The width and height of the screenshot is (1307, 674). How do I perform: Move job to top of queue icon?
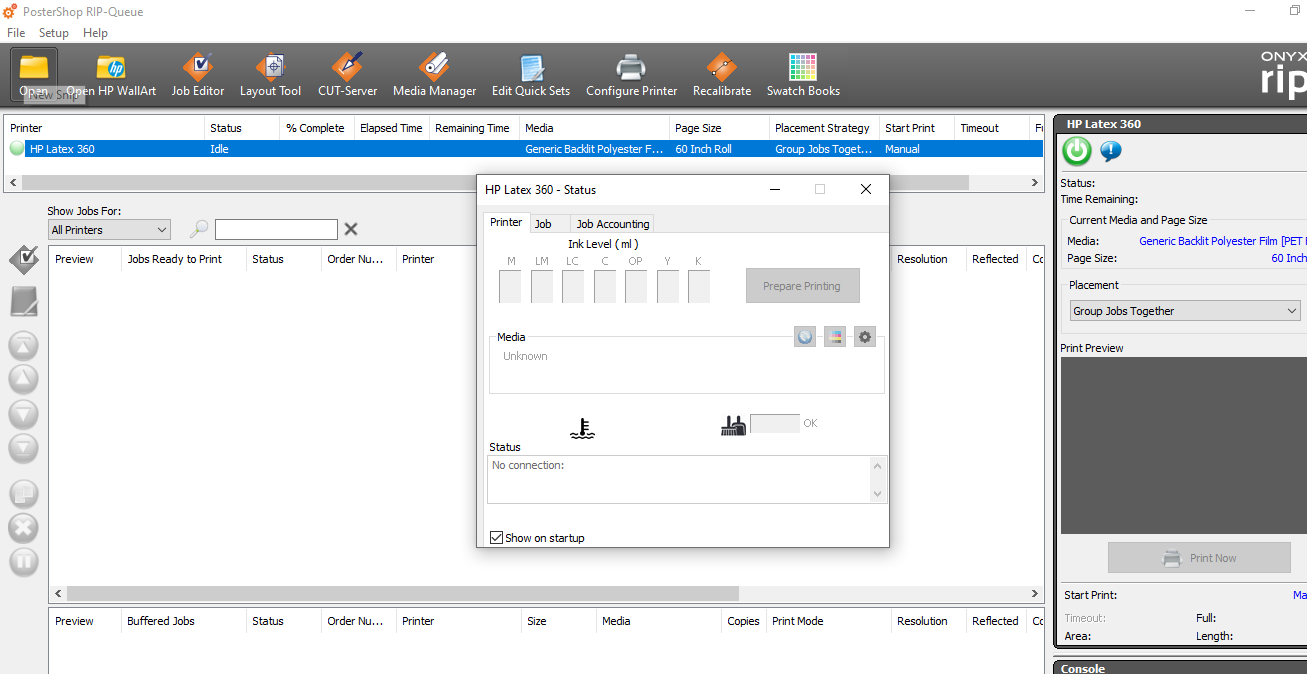[x=23, y=346]
